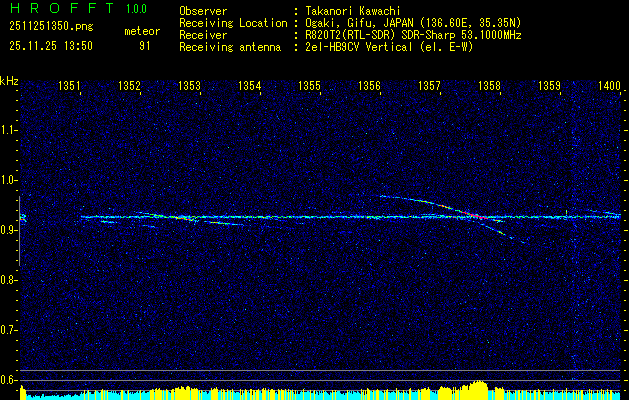Click the 1353 time marker
The width and height of the screenshot is (629, 400).
click(x=189, y=85)
